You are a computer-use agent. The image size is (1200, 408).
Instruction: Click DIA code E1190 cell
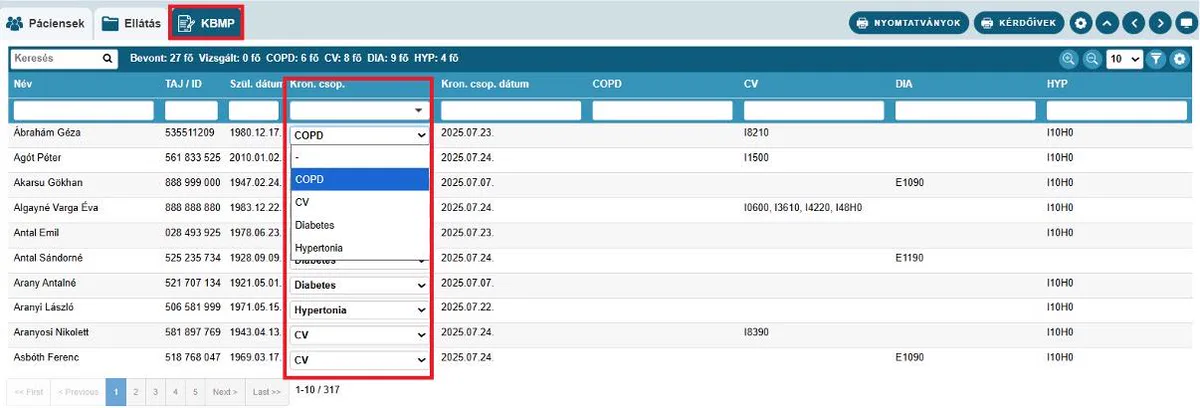pos(909,257)
